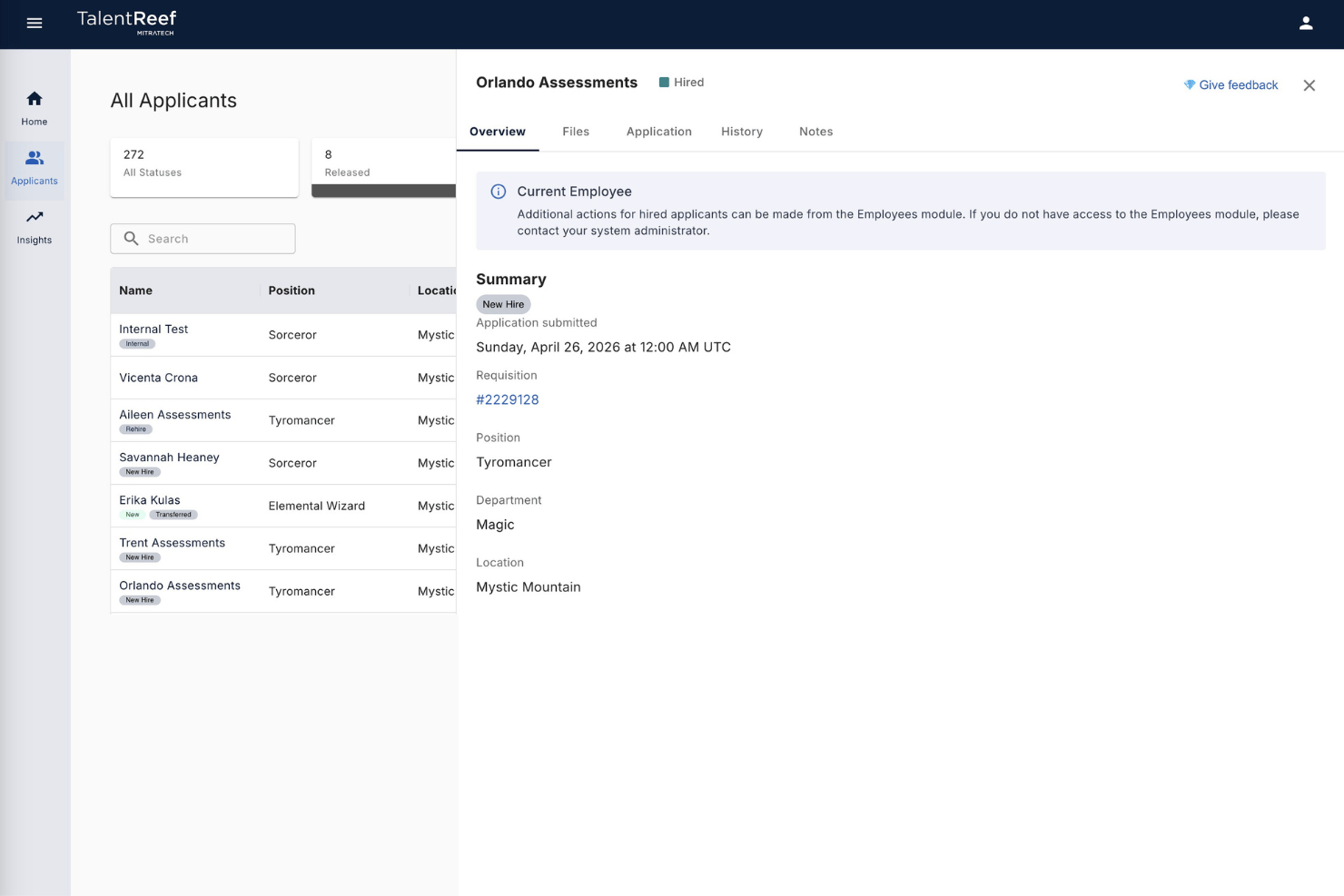This screenshot has width=1344, height=896.
Task: Focus the applicant Search field
Action: click(203, 239)
